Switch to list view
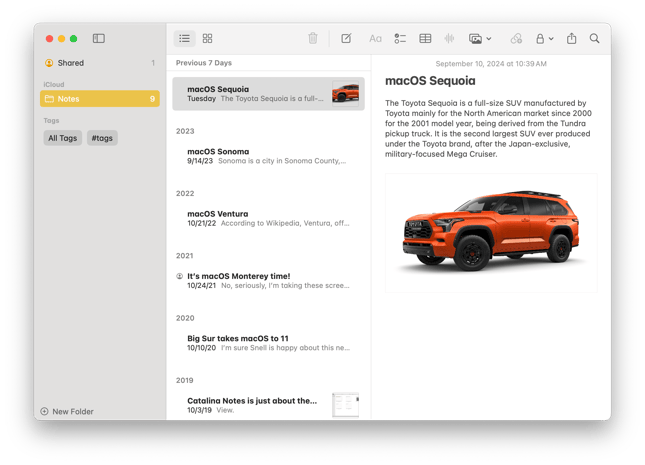The image size is (645, 465). point(184,39)
